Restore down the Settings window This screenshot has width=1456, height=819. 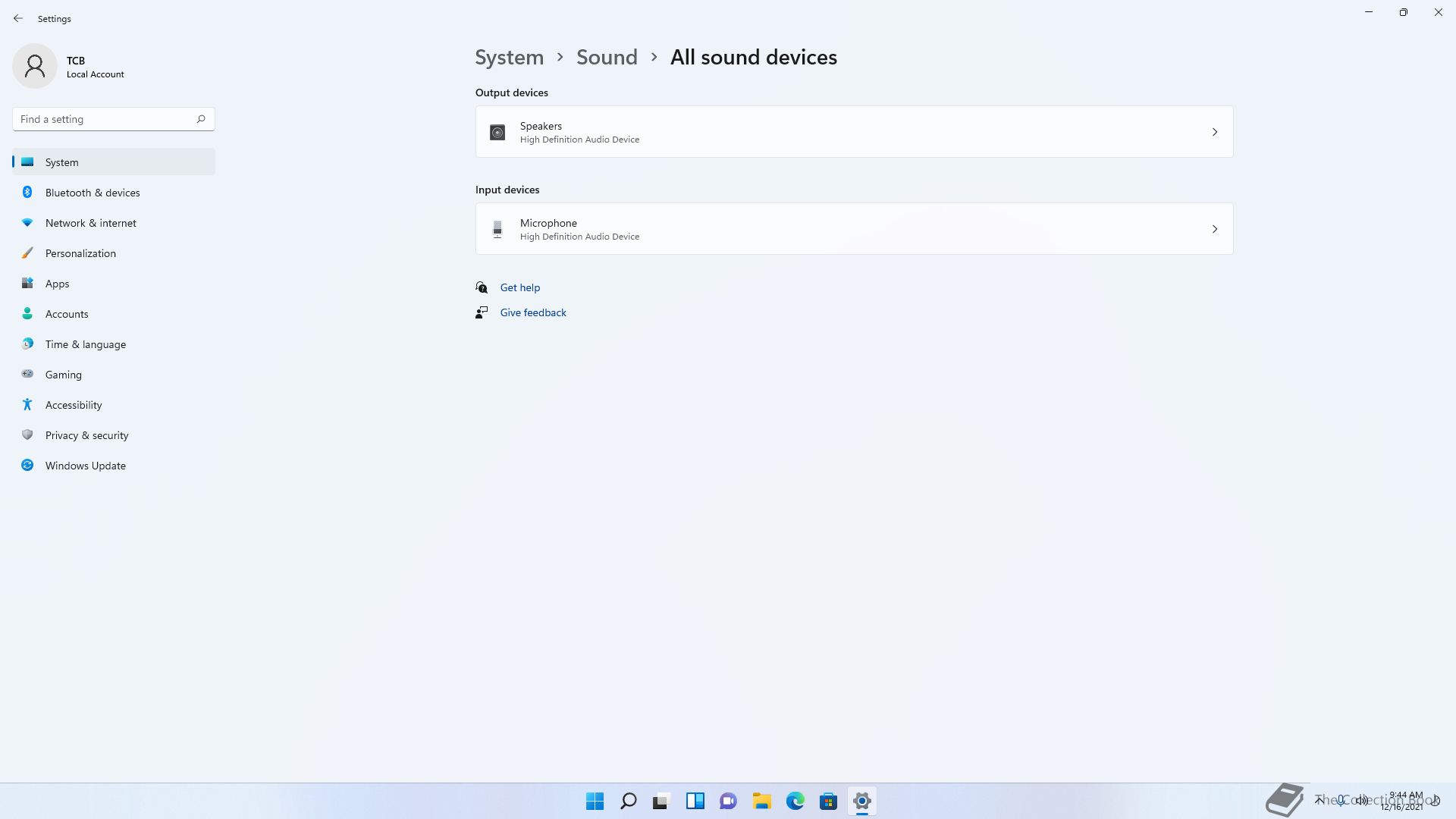pos(1404,12)
